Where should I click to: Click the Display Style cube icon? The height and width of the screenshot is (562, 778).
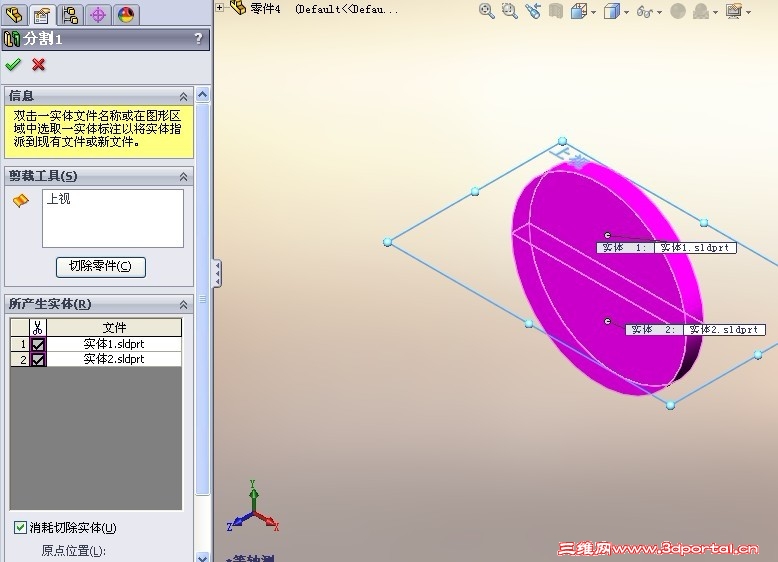(x=612, y=11)
